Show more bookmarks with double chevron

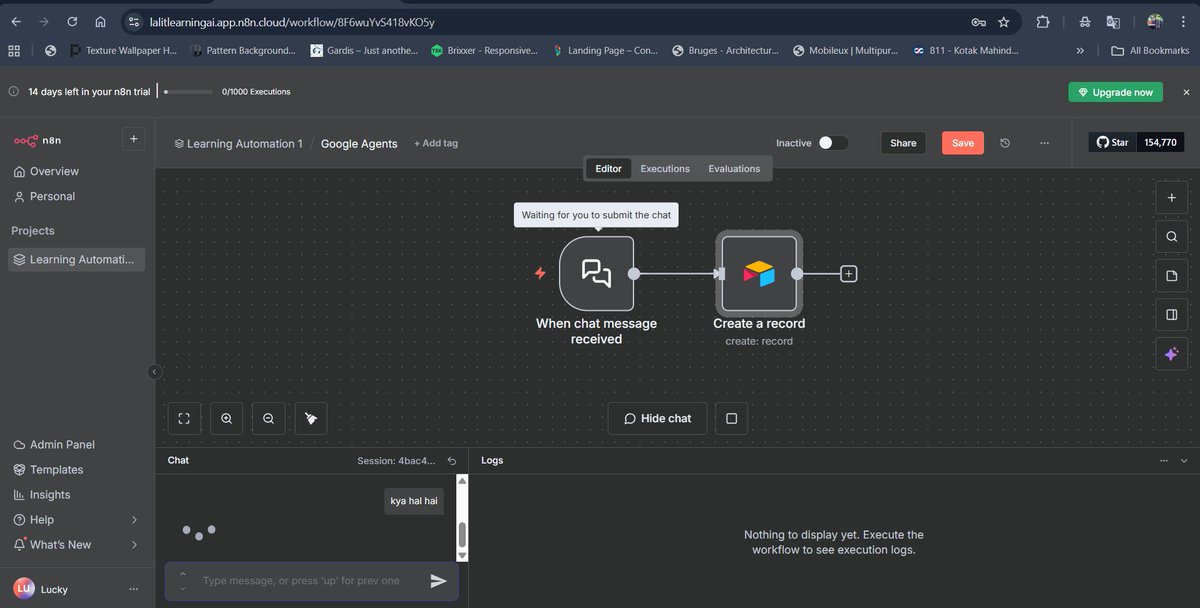(x=1080, y=50)
